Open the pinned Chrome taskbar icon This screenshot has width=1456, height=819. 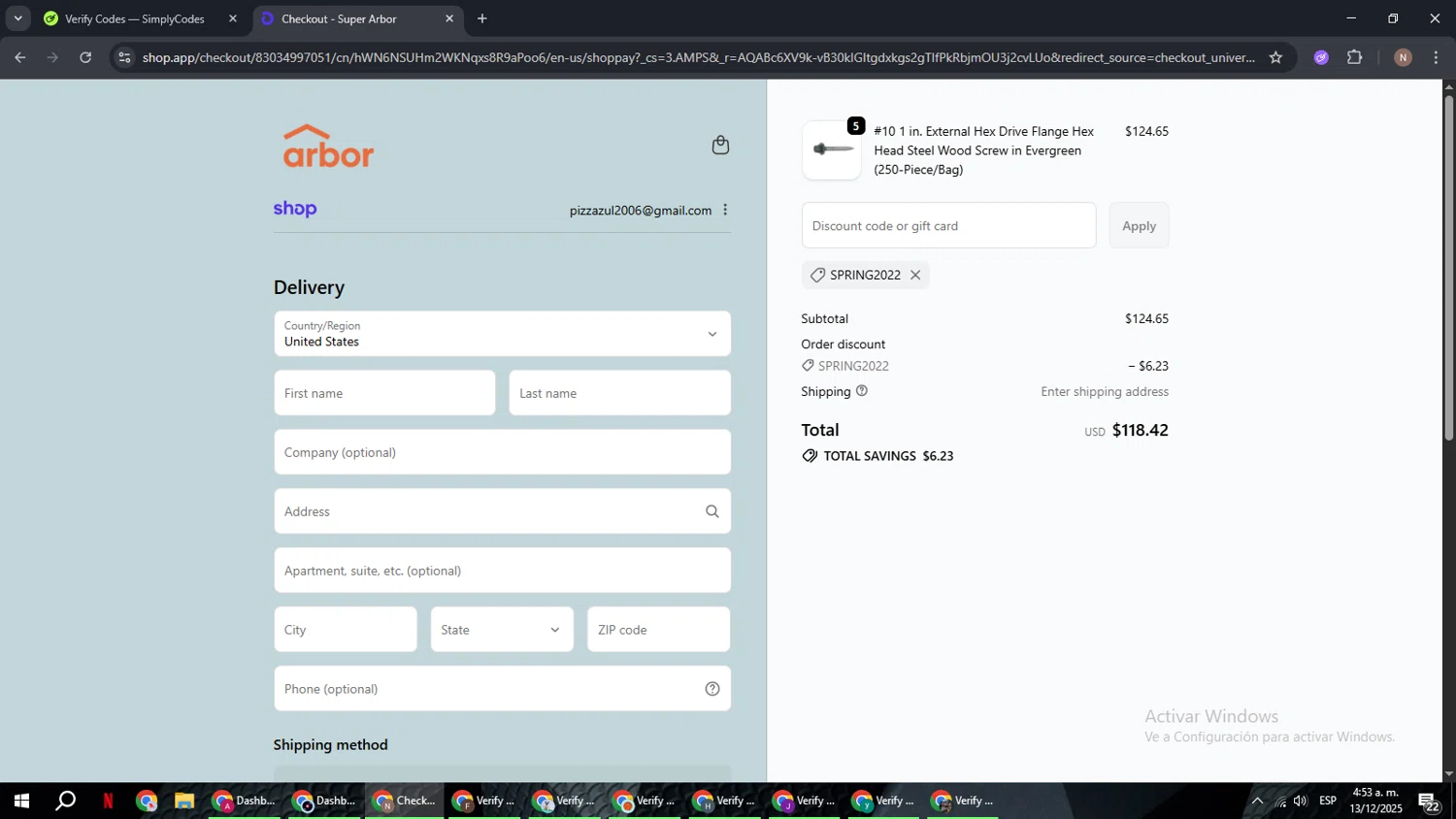(x=147, y=801)
